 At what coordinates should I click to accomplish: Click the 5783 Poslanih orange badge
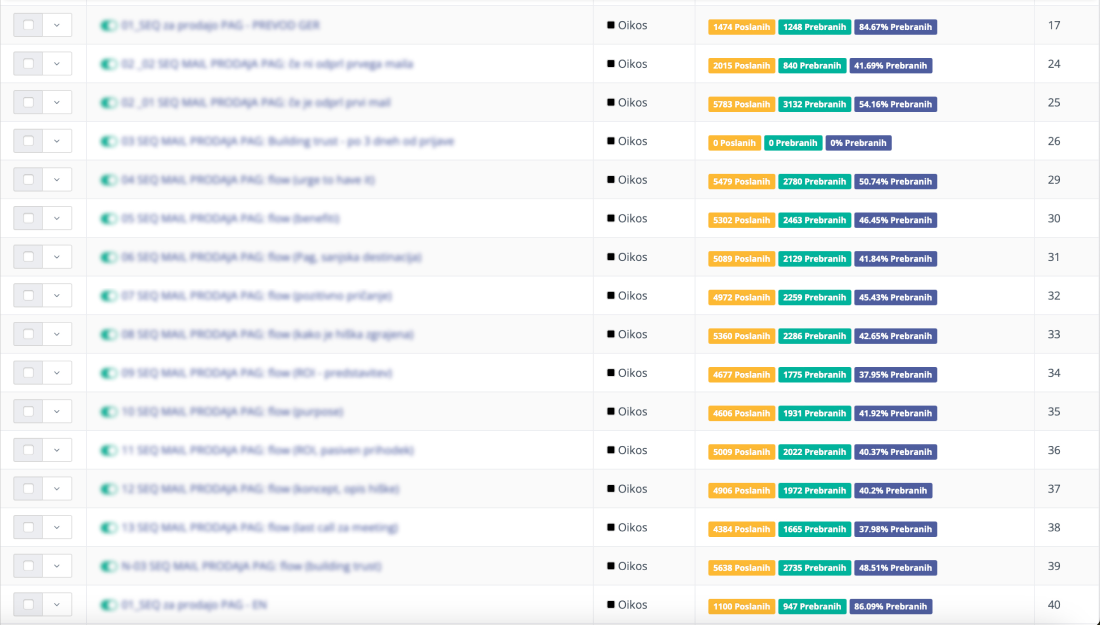[741, 104]
